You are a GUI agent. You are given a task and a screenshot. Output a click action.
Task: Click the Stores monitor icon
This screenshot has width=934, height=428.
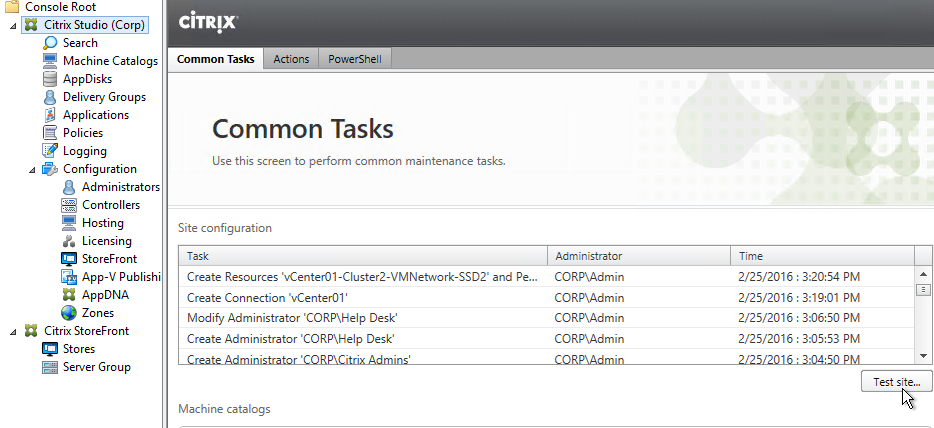[x=51, y=349]
